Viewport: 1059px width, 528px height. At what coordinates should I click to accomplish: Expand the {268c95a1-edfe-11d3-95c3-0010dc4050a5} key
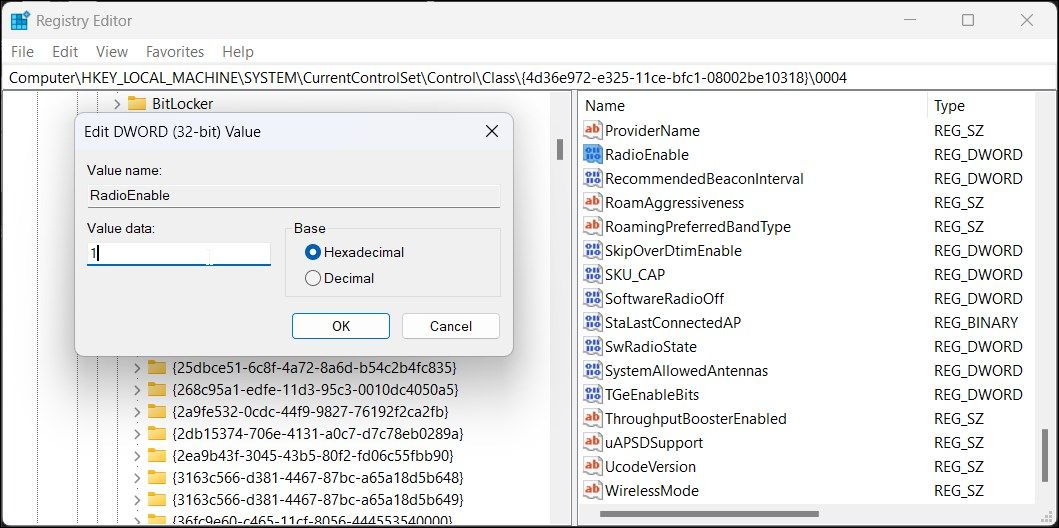(136, 390)
